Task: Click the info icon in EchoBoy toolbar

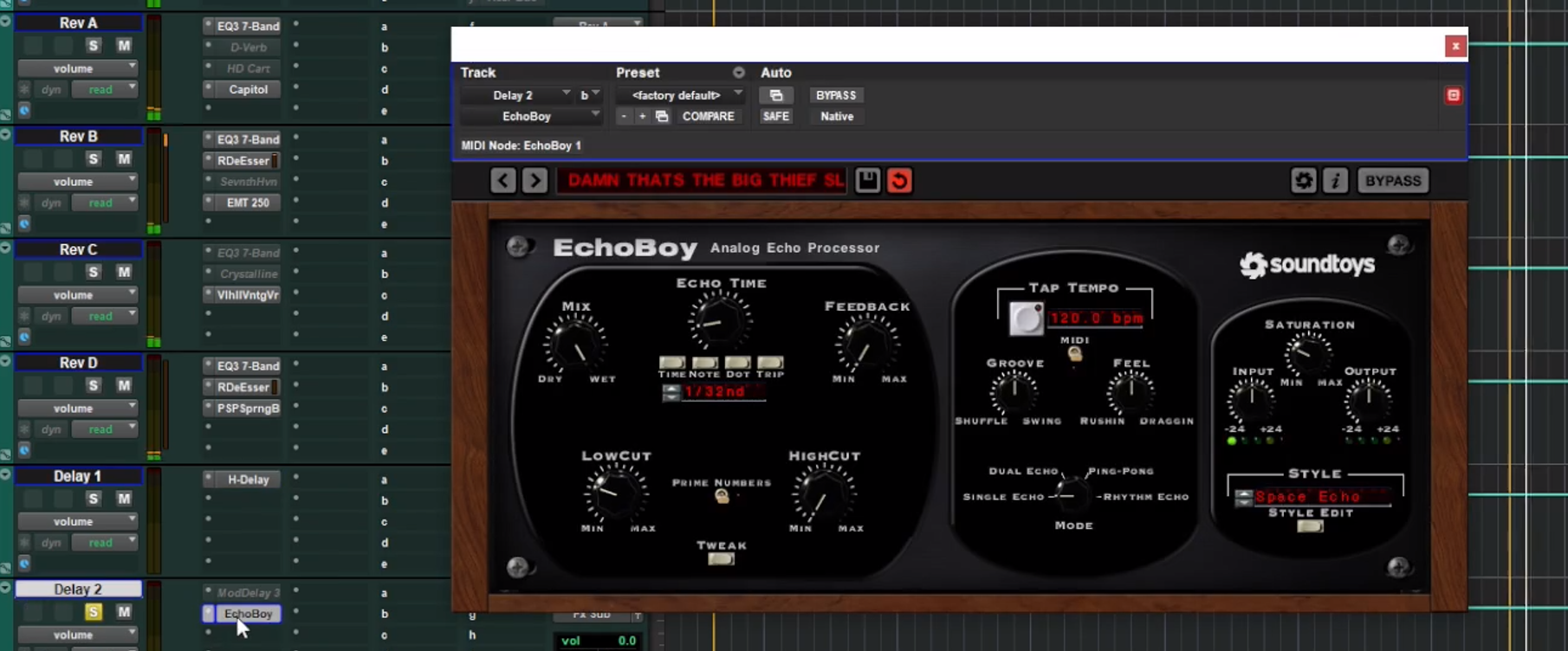Action: pyautogui.click(x=1335, y=180)
